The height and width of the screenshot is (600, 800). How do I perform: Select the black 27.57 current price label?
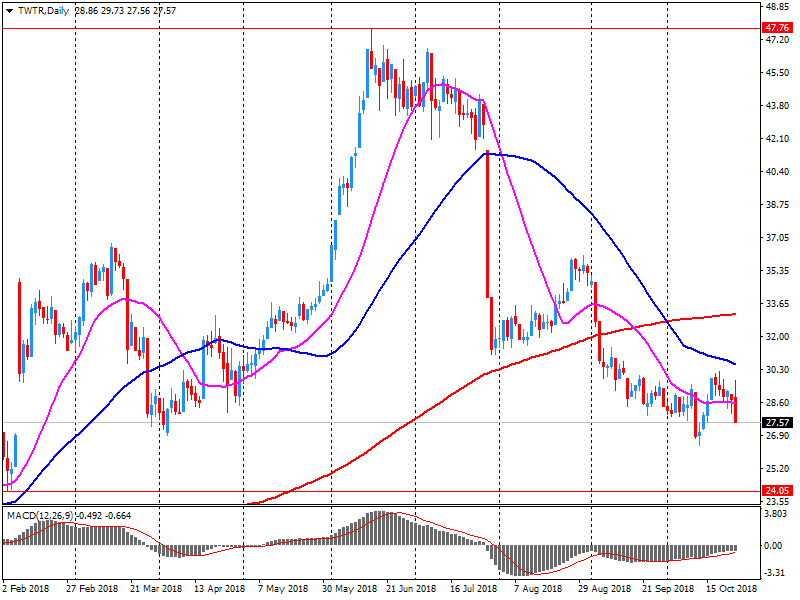[777, 422]
